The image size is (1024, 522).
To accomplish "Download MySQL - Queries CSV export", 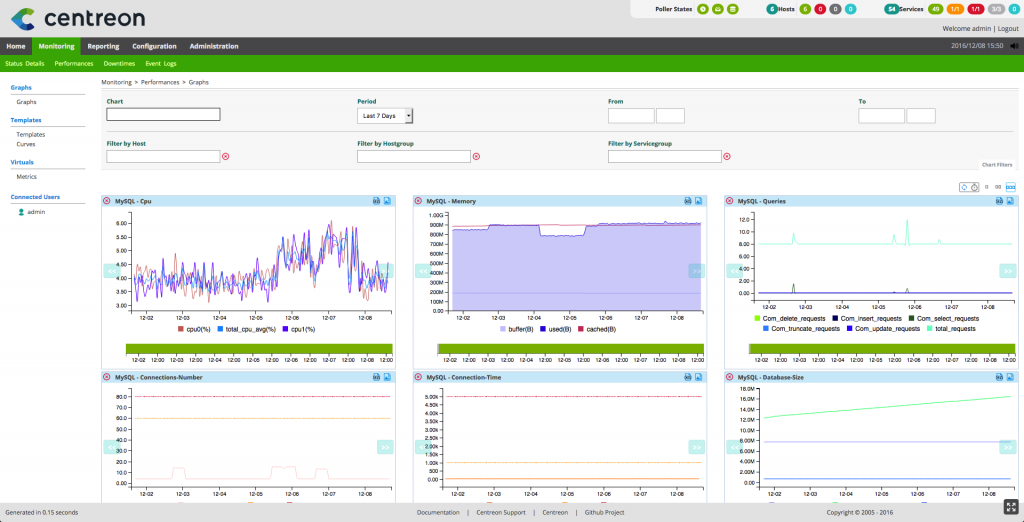I will (1000, 201).
